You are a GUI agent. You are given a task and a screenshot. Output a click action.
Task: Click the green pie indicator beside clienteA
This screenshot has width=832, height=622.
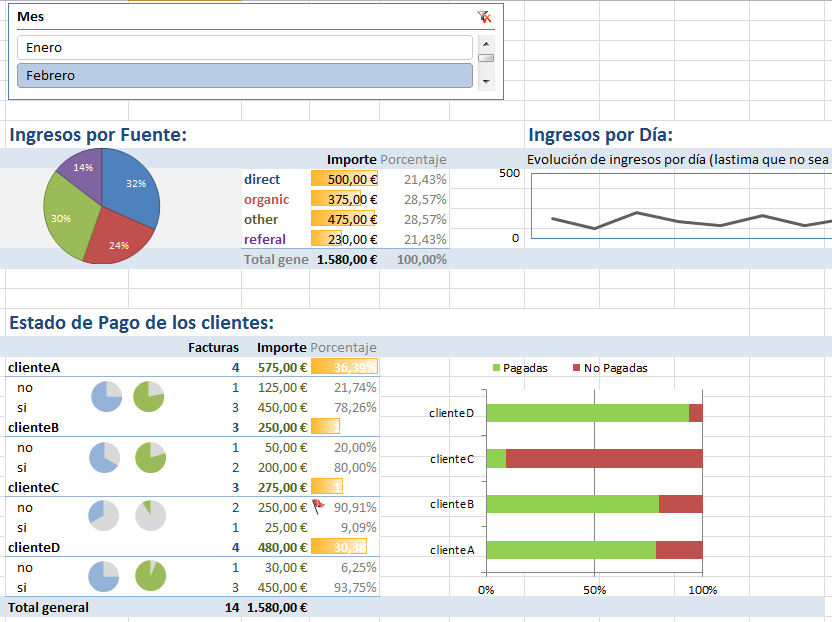point(148,396)
